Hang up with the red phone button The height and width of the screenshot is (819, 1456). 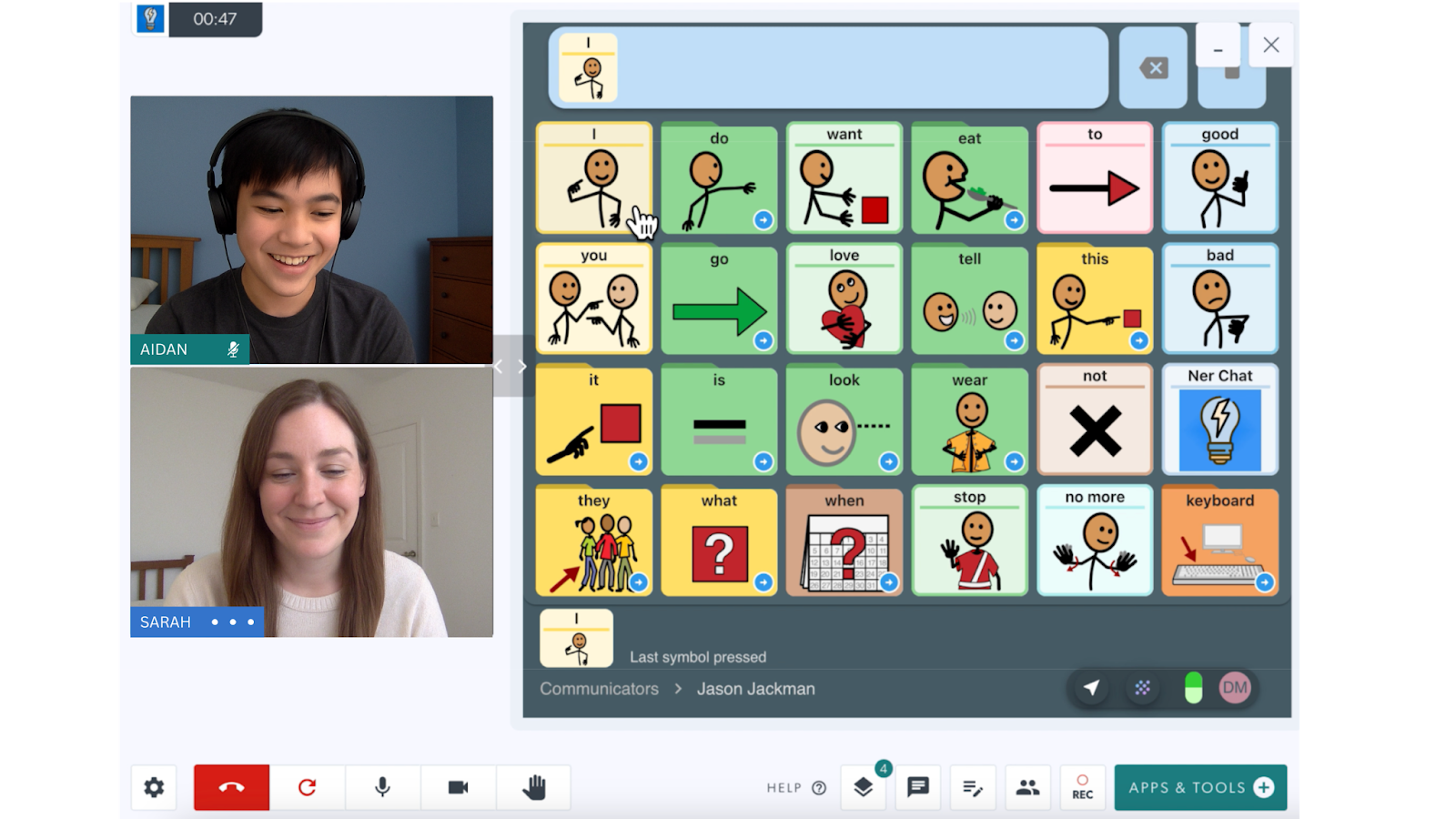(231, 787)
